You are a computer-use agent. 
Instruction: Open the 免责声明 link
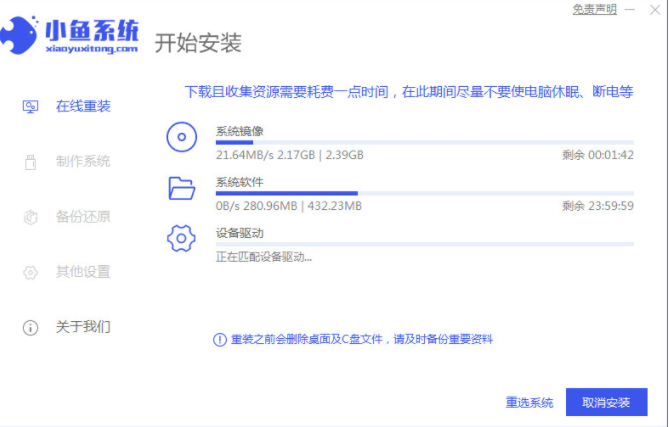tap(593, 8)
